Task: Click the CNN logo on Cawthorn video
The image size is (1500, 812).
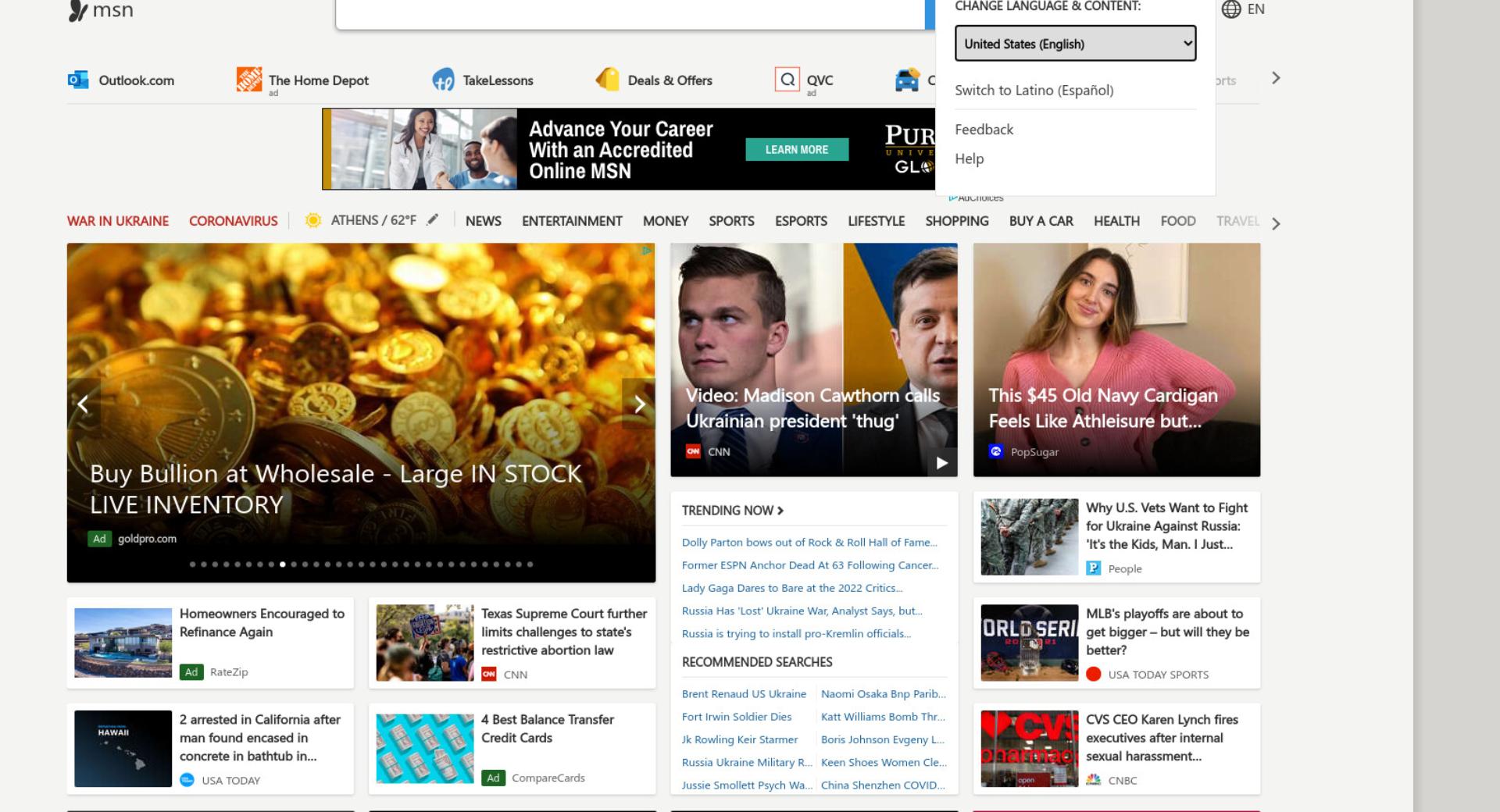Action: (692, 451)
